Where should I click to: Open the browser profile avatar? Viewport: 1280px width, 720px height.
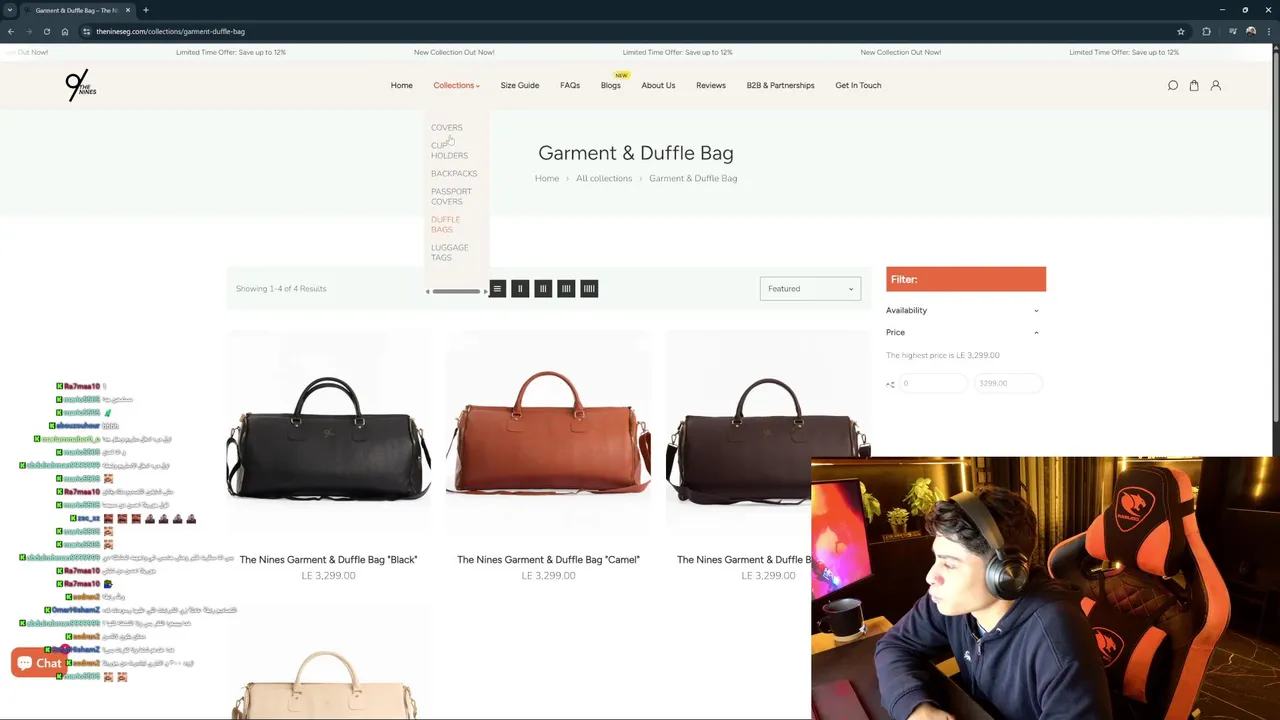coord(1251,31)
